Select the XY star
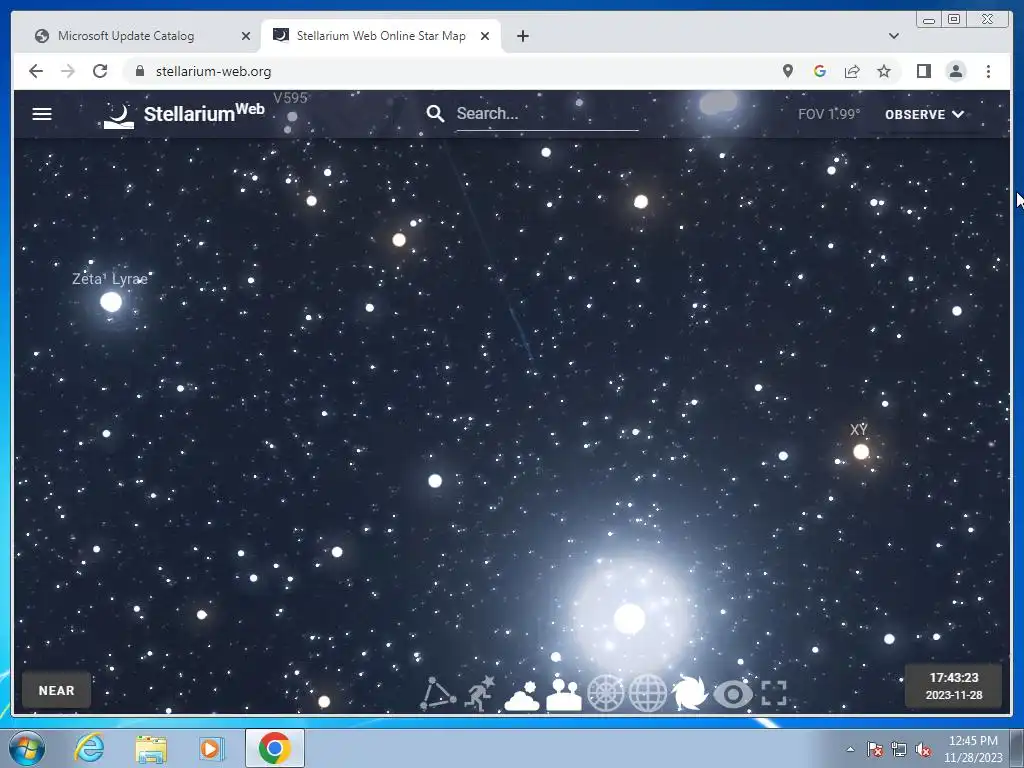This screenshot has height=768, width=1024. pos(861,451)
